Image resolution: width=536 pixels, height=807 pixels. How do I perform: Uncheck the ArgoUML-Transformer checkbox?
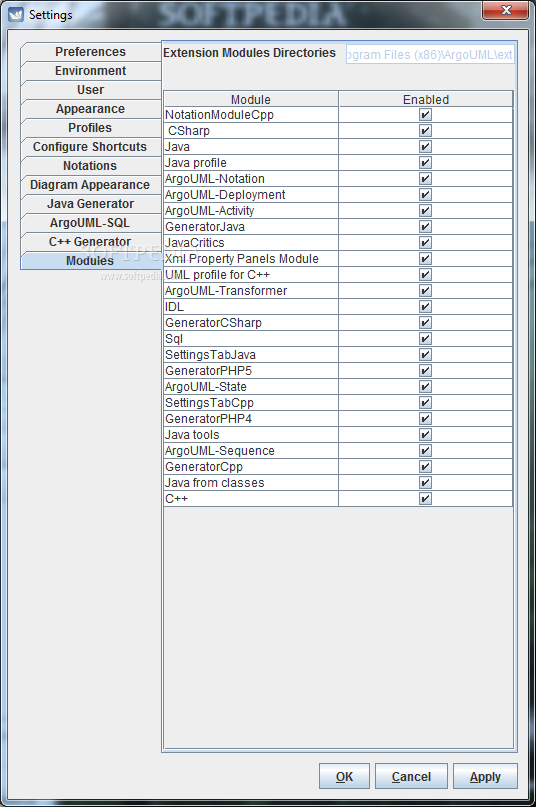(425, 290)
